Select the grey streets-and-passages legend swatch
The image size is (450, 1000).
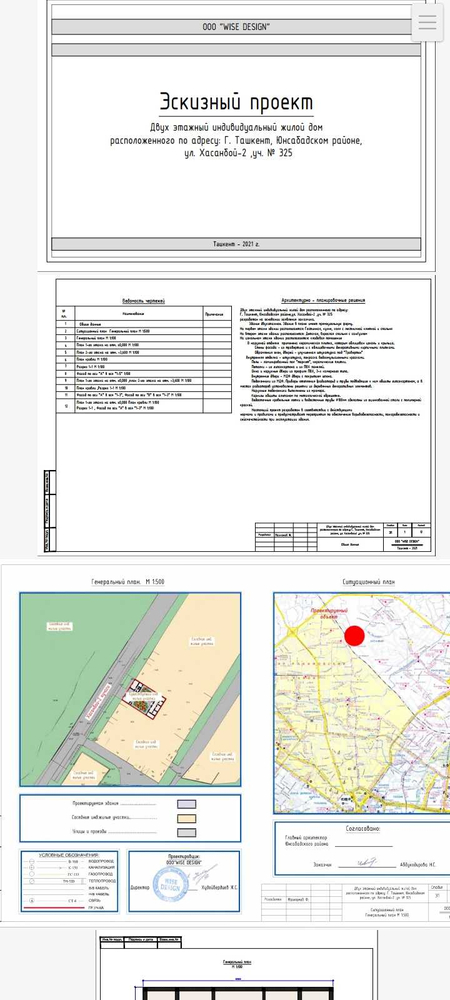(186, 833)
